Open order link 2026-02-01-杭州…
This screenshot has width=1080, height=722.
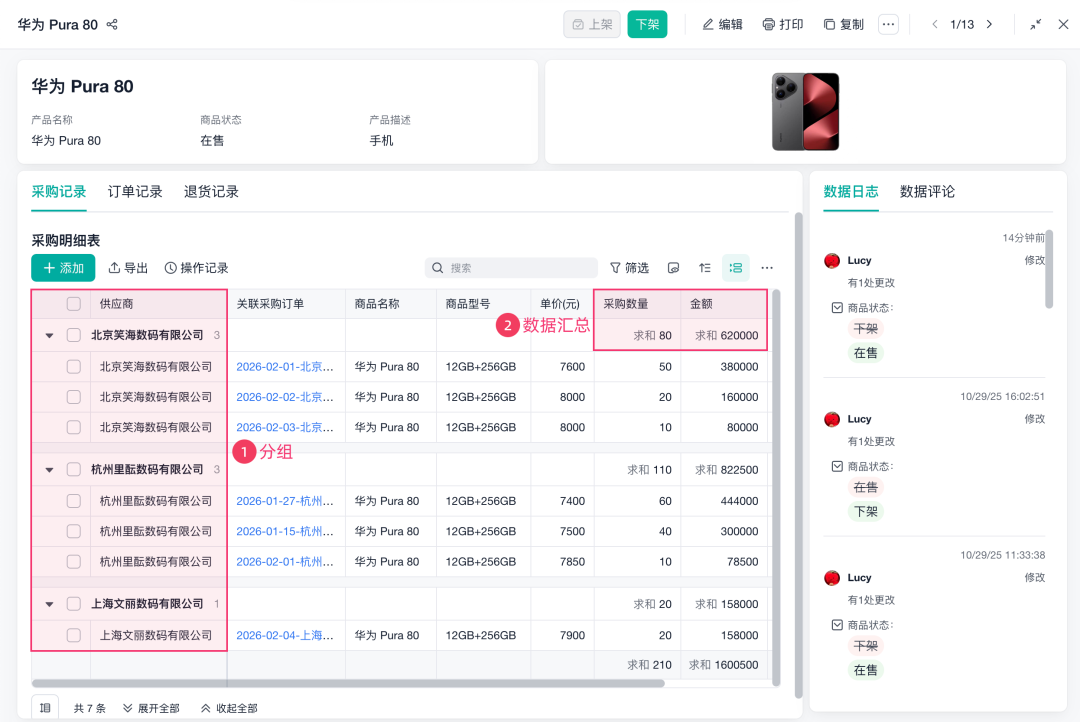284,562
